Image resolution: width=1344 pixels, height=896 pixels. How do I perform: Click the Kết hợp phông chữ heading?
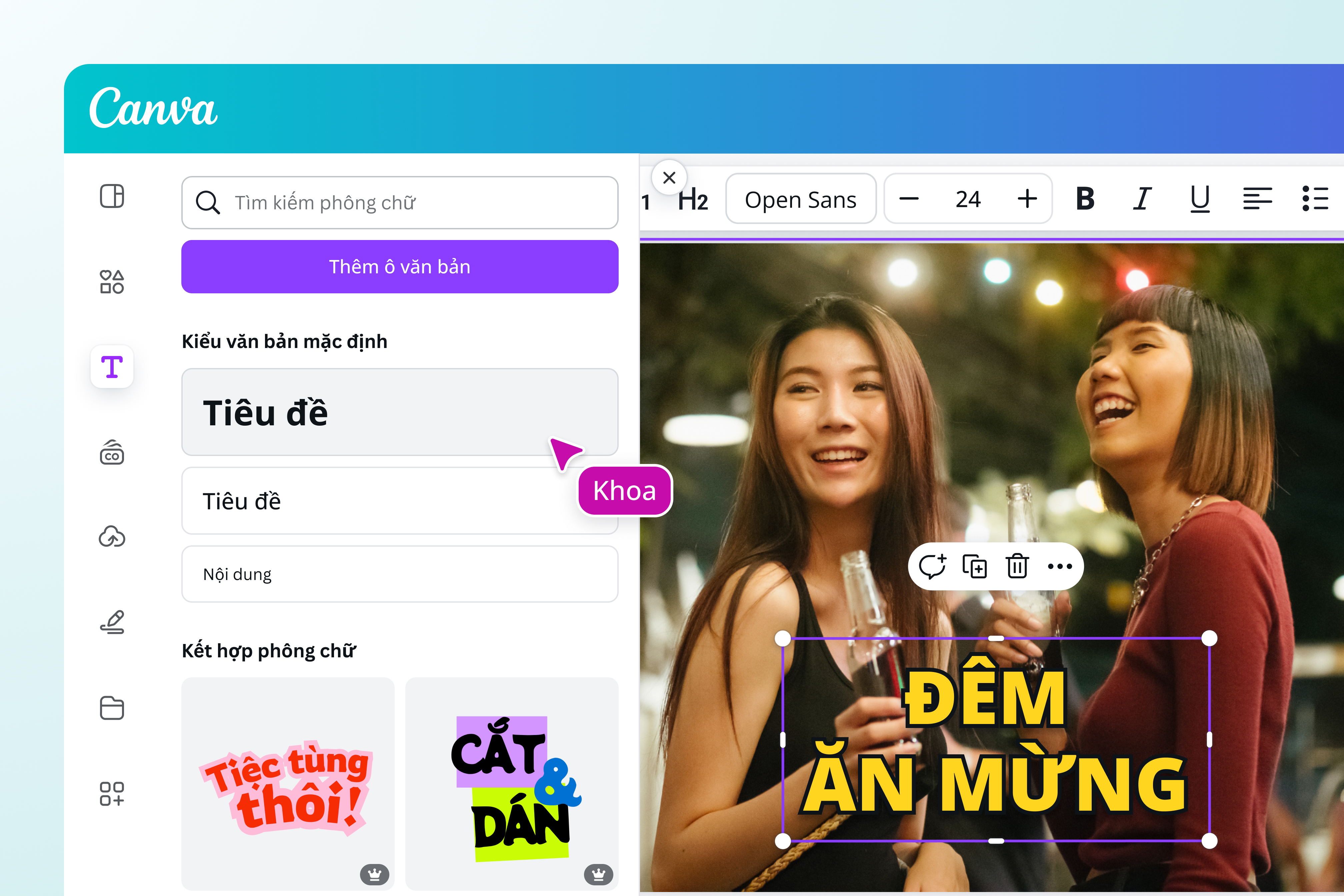269,651
